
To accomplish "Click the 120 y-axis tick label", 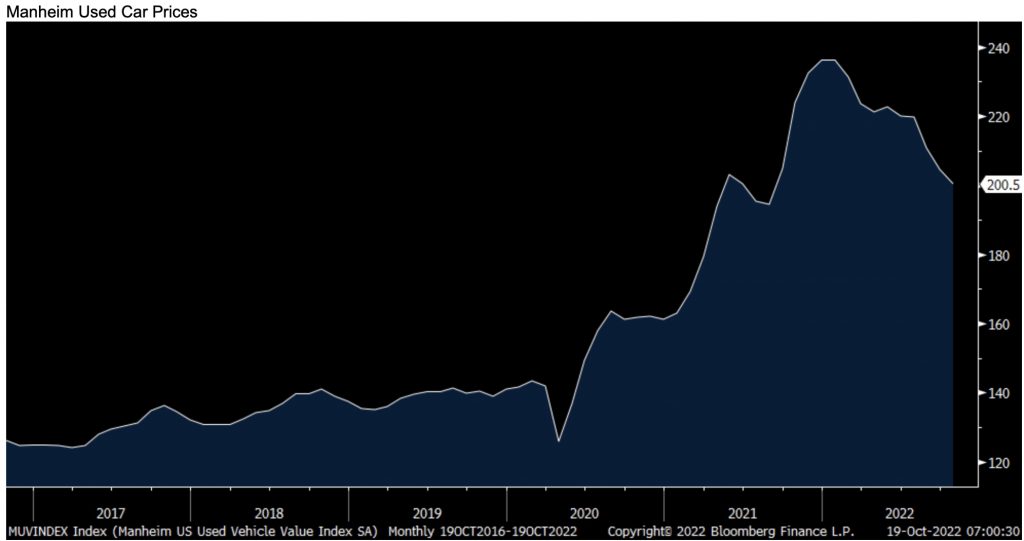I will point(1000,463).
